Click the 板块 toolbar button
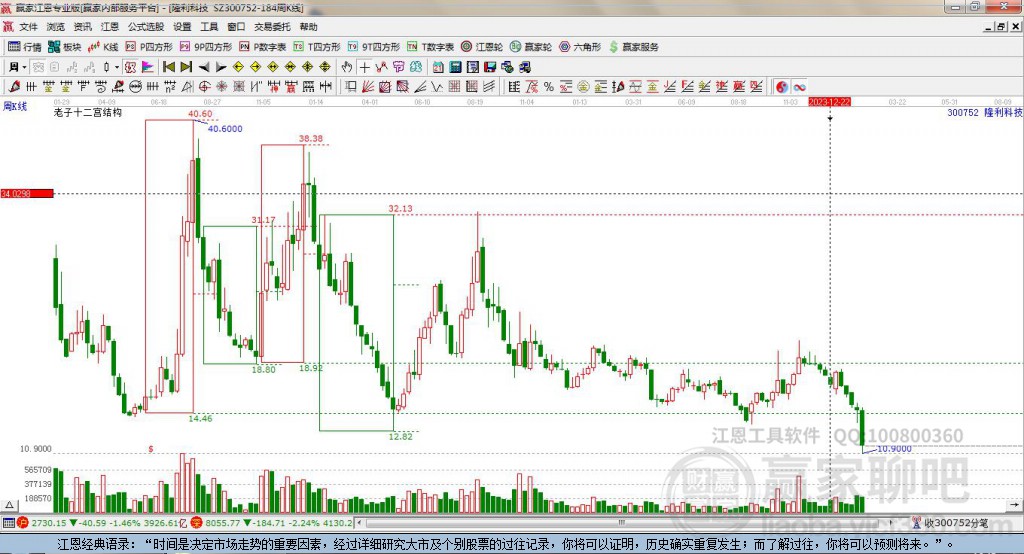 (65, 47)
